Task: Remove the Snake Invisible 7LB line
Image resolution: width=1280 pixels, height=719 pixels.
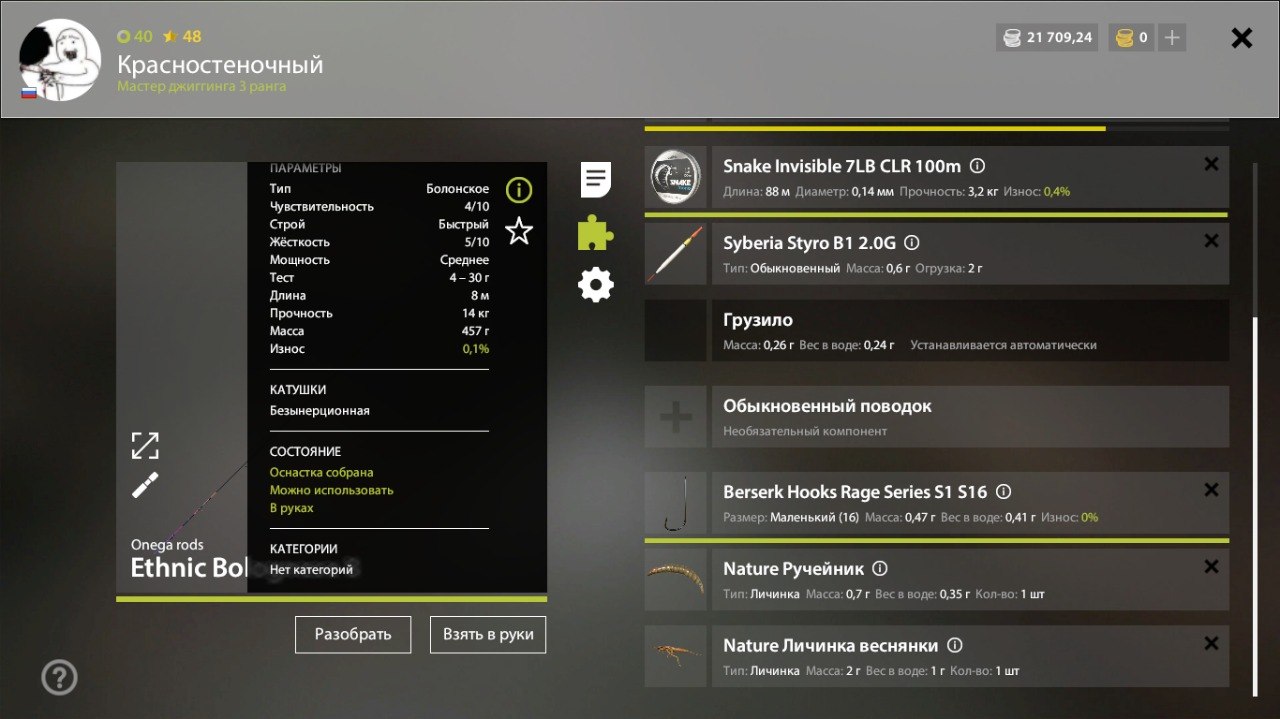Action: coord(1211,164)
